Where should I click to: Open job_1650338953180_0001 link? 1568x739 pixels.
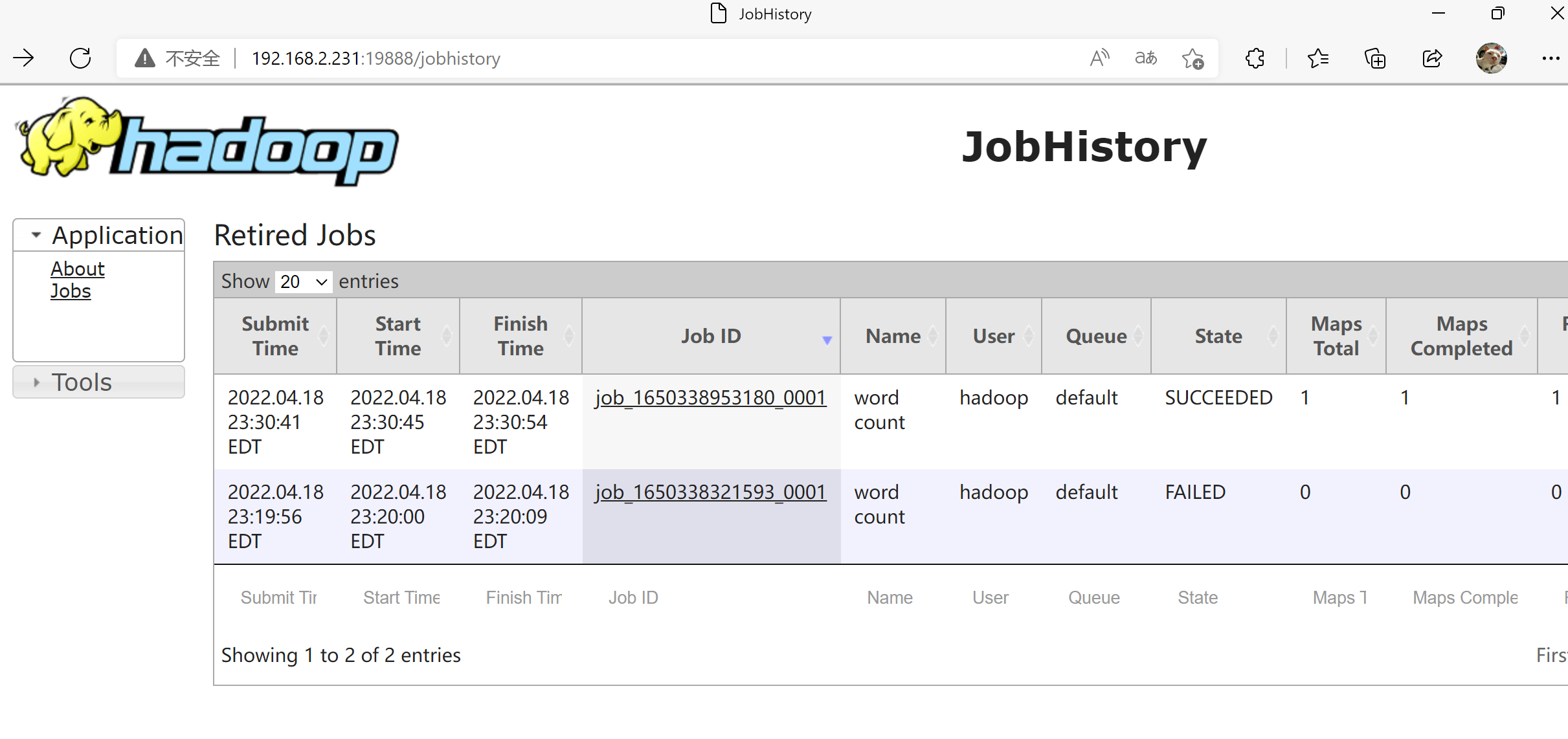[710, 397]
